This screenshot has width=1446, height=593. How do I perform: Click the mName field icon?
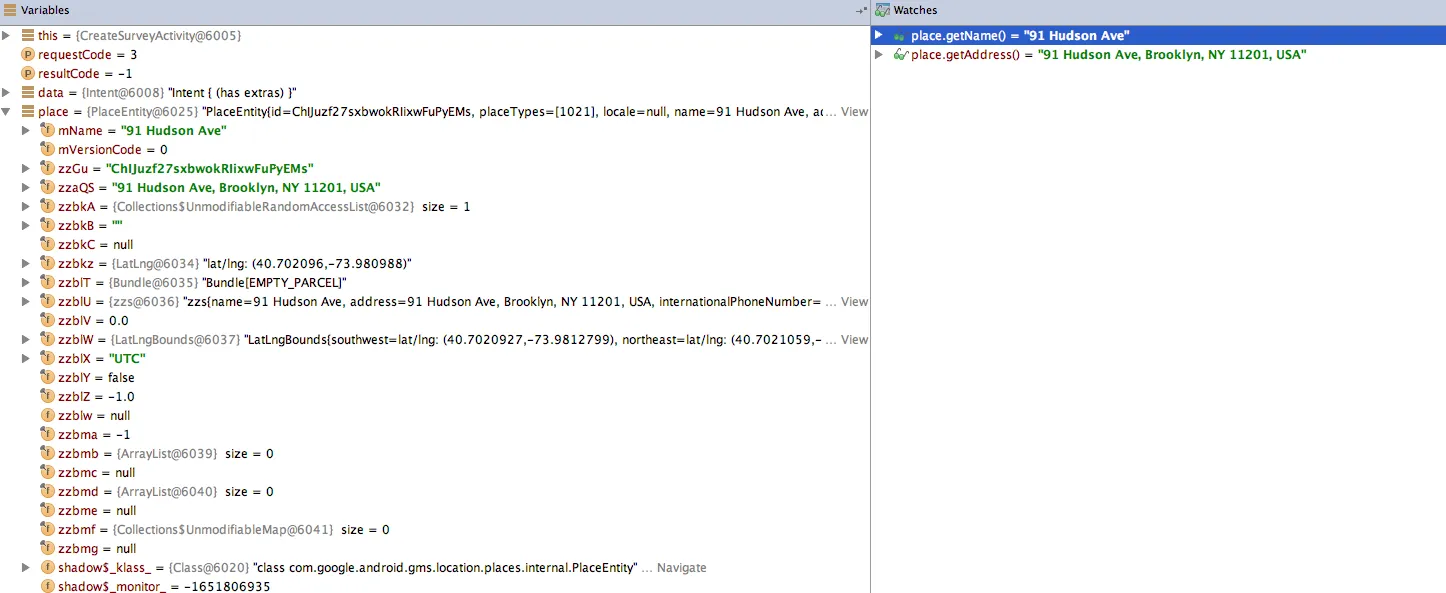coord(47,130)
